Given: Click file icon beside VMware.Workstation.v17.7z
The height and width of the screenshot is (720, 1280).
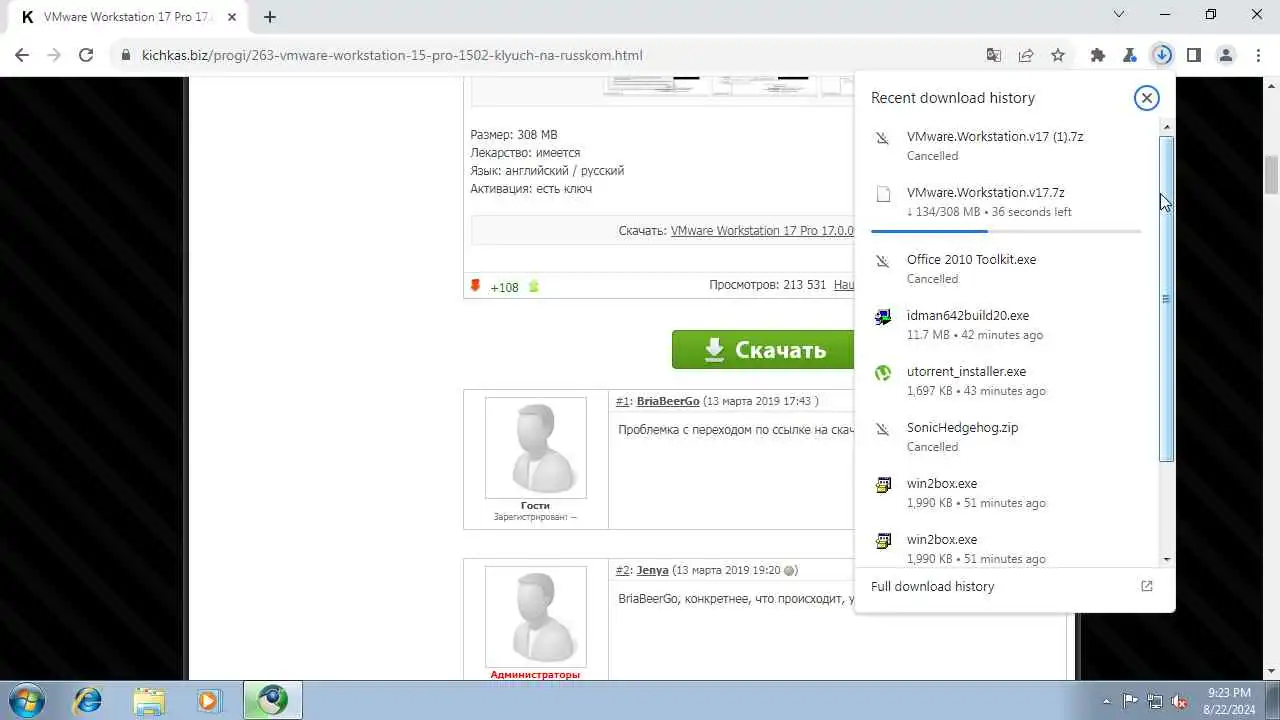Looking at the screenshot, I should coord(882,194).
